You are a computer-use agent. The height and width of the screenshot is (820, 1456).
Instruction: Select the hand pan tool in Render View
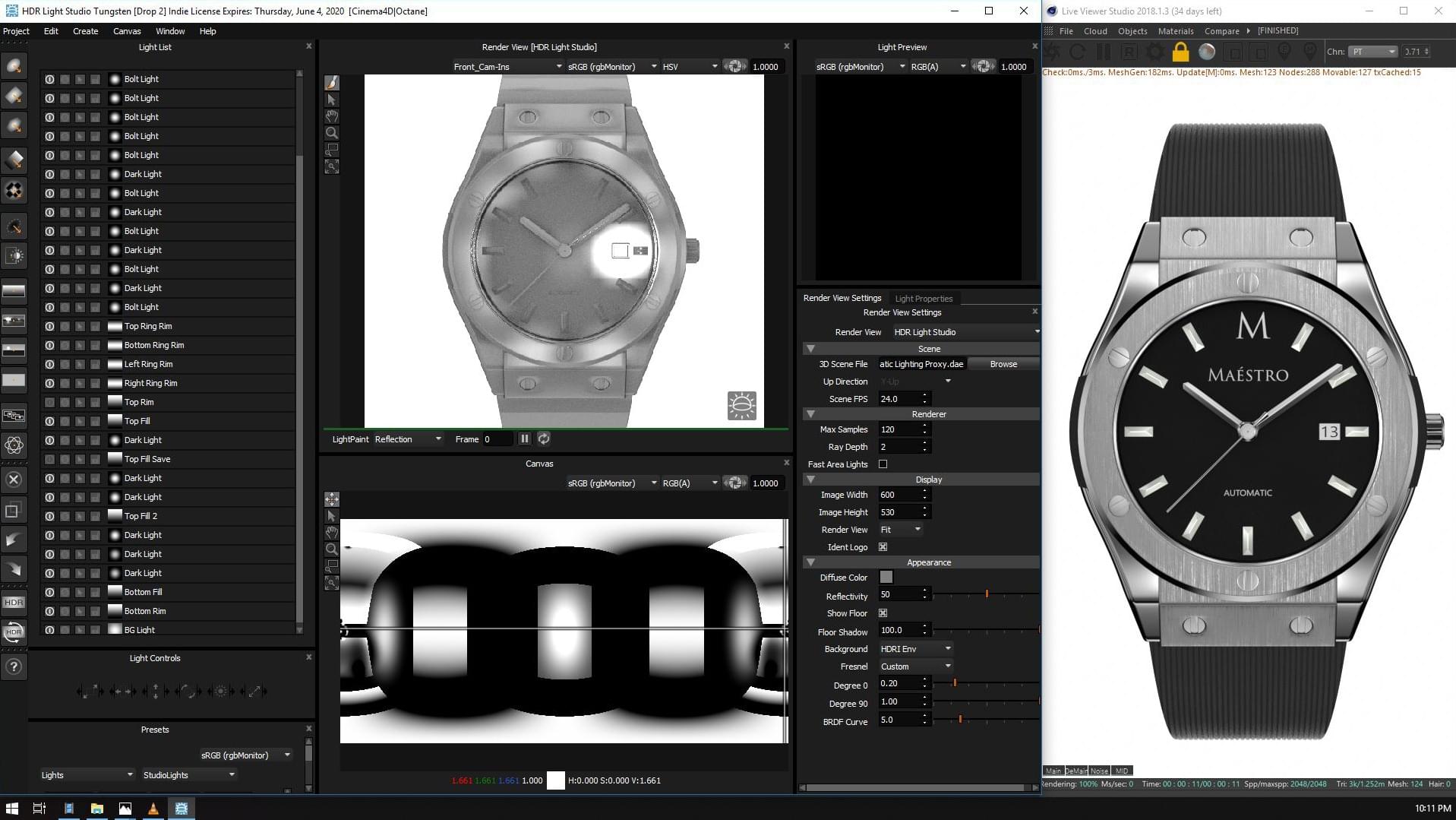332,116
